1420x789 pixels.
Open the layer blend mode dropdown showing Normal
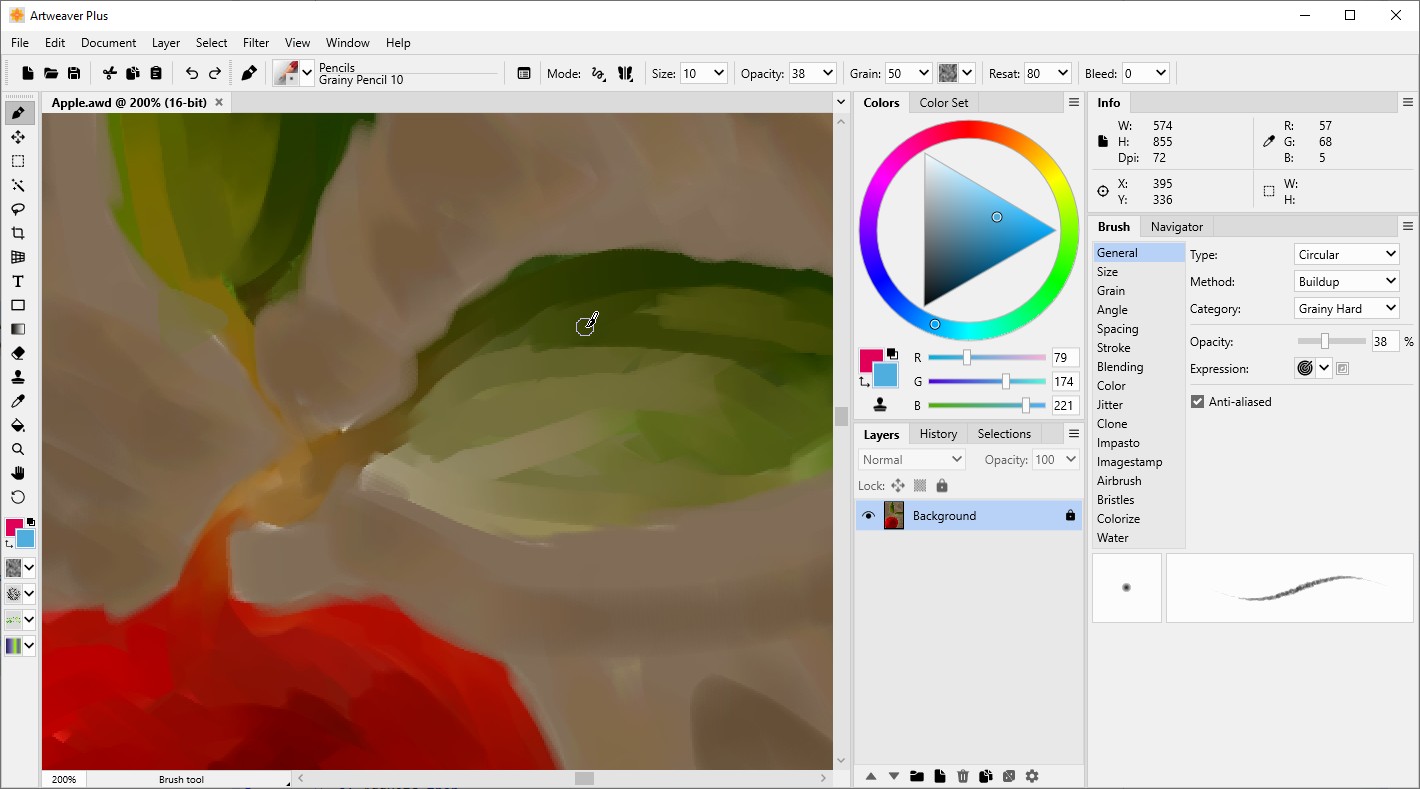(x=910, y=458)
